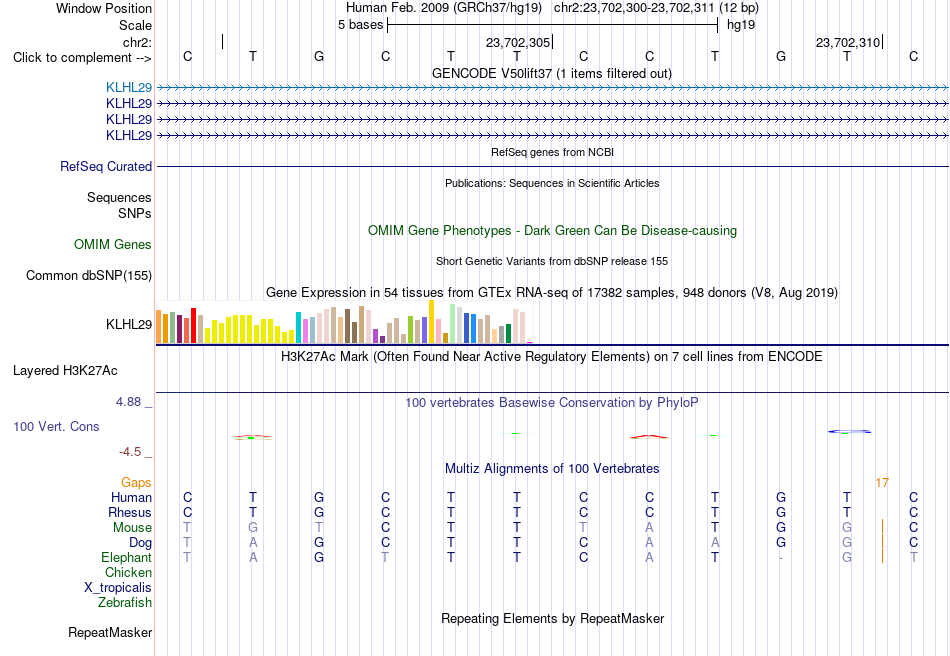The width and height of the screenshot is (950, 656).
Task: Open the RefSeq Curated track label
Action: (x=106, y=166)
